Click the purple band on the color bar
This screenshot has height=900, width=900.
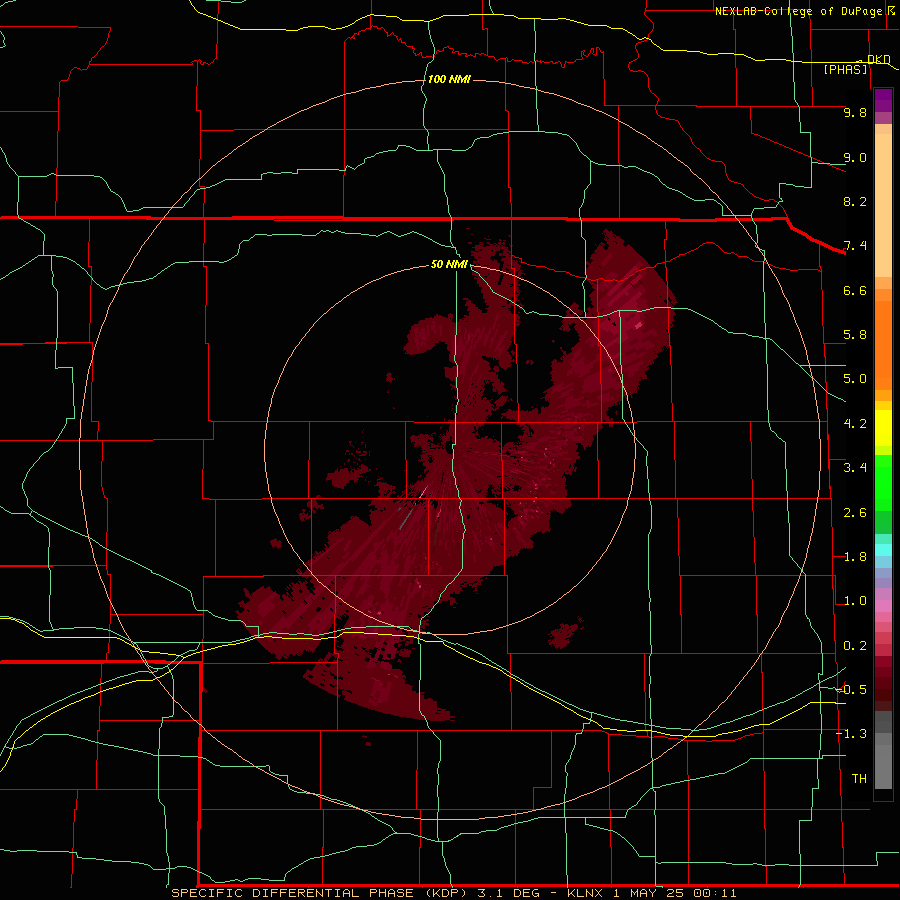[x=883, y=100]
